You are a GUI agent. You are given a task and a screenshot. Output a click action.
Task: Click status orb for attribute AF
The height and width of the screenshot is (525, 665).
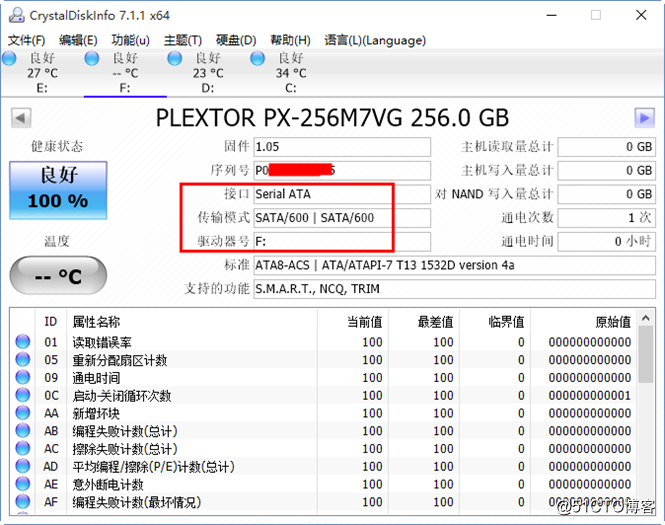(23, 502)
